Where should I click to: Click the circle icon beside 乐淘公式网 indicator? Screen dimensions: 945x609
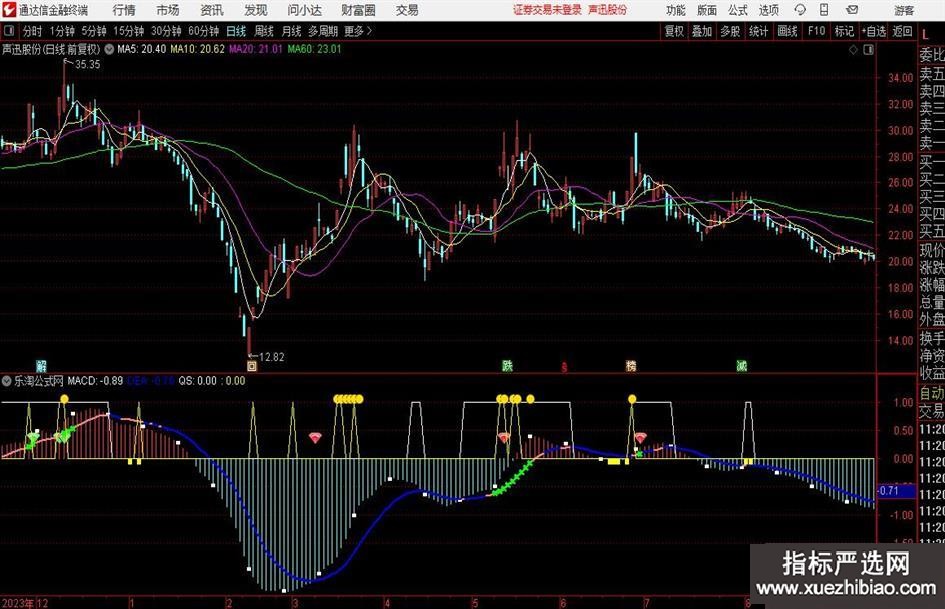point(7,381)
